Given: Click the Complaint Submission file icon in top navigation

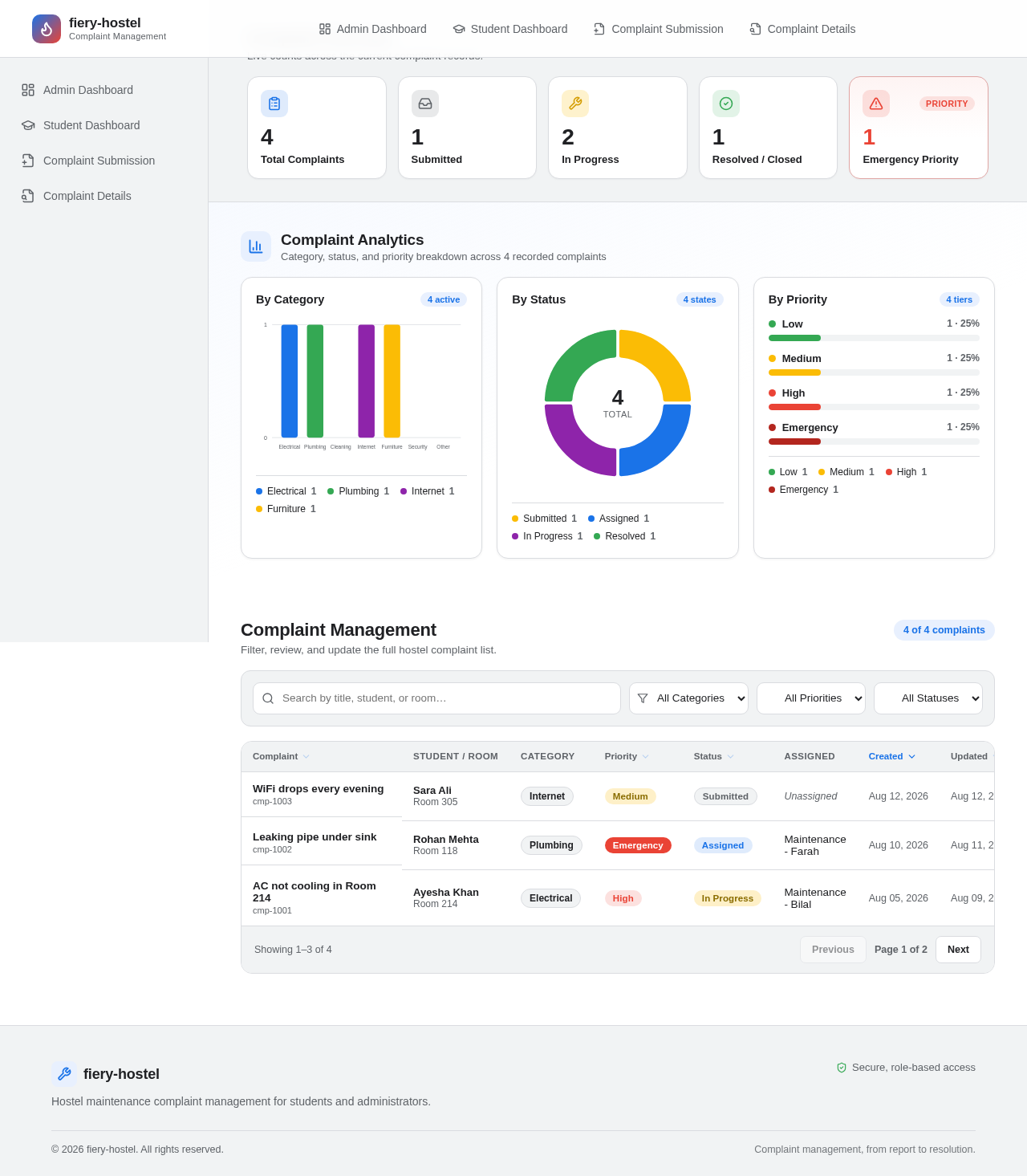Looking at the screenshot, I should click(x=599, y=29).
